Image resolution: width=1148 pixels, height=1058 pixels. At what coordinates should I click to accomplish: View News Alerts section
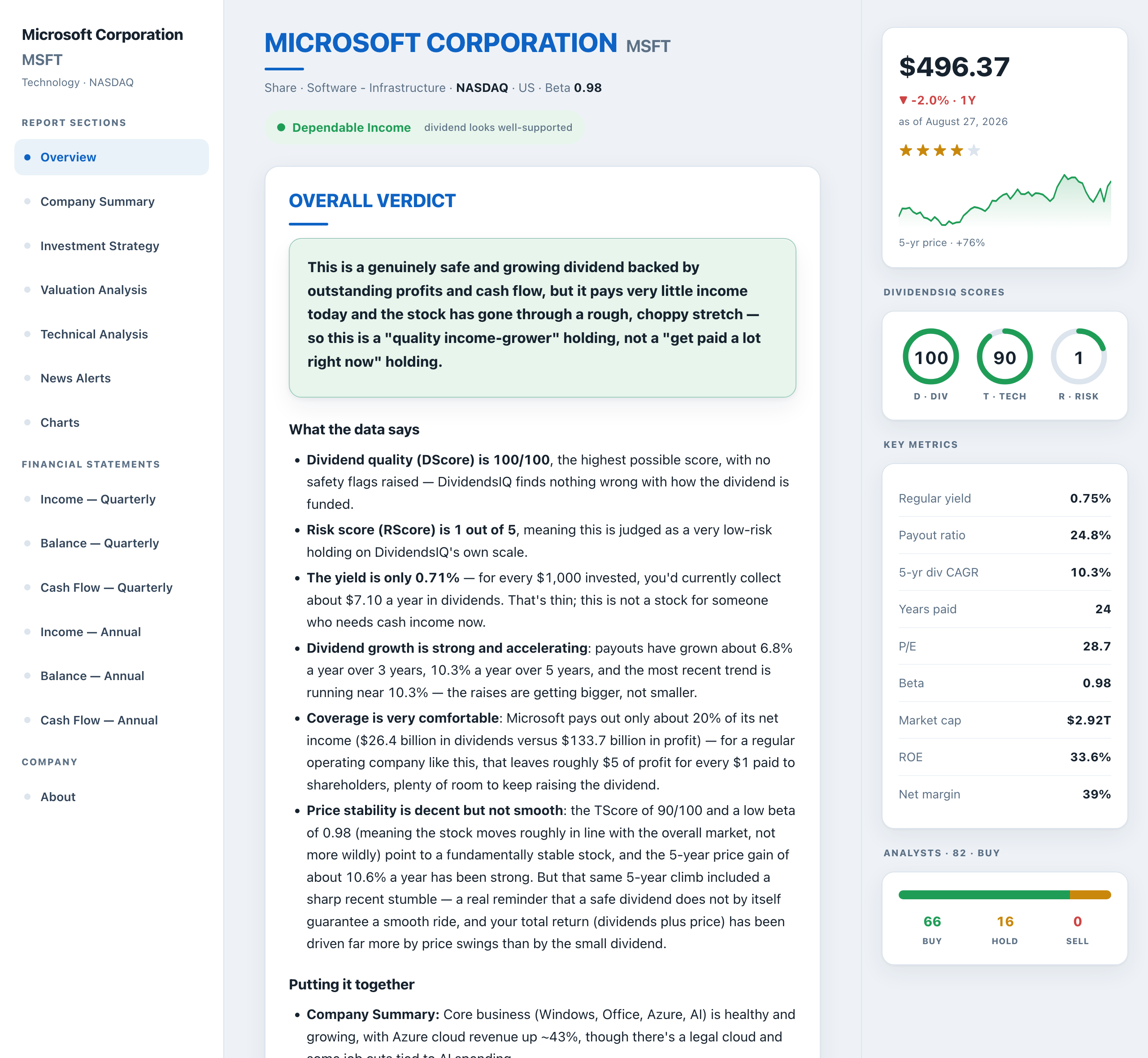[112, 378]
